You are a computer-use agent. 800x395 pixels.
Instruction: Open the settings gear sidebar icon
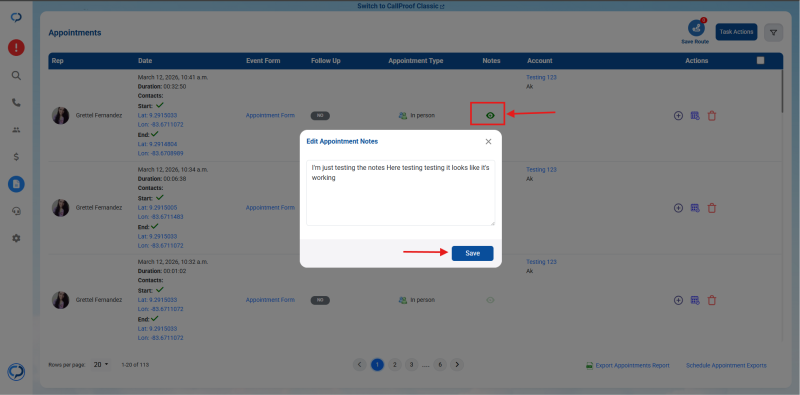(16, 238)
